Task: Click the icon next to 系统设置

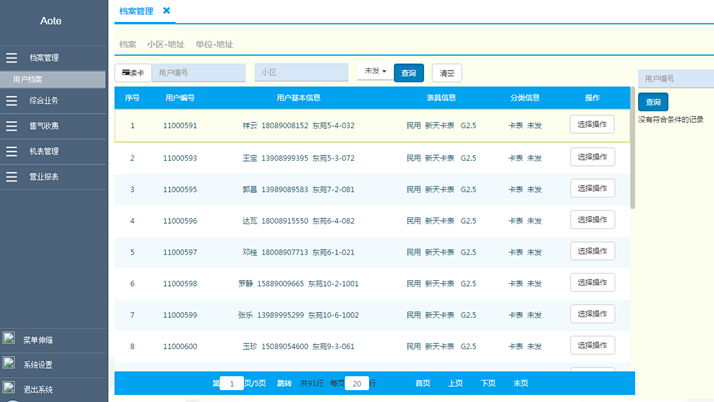Action: pos(9,363)
